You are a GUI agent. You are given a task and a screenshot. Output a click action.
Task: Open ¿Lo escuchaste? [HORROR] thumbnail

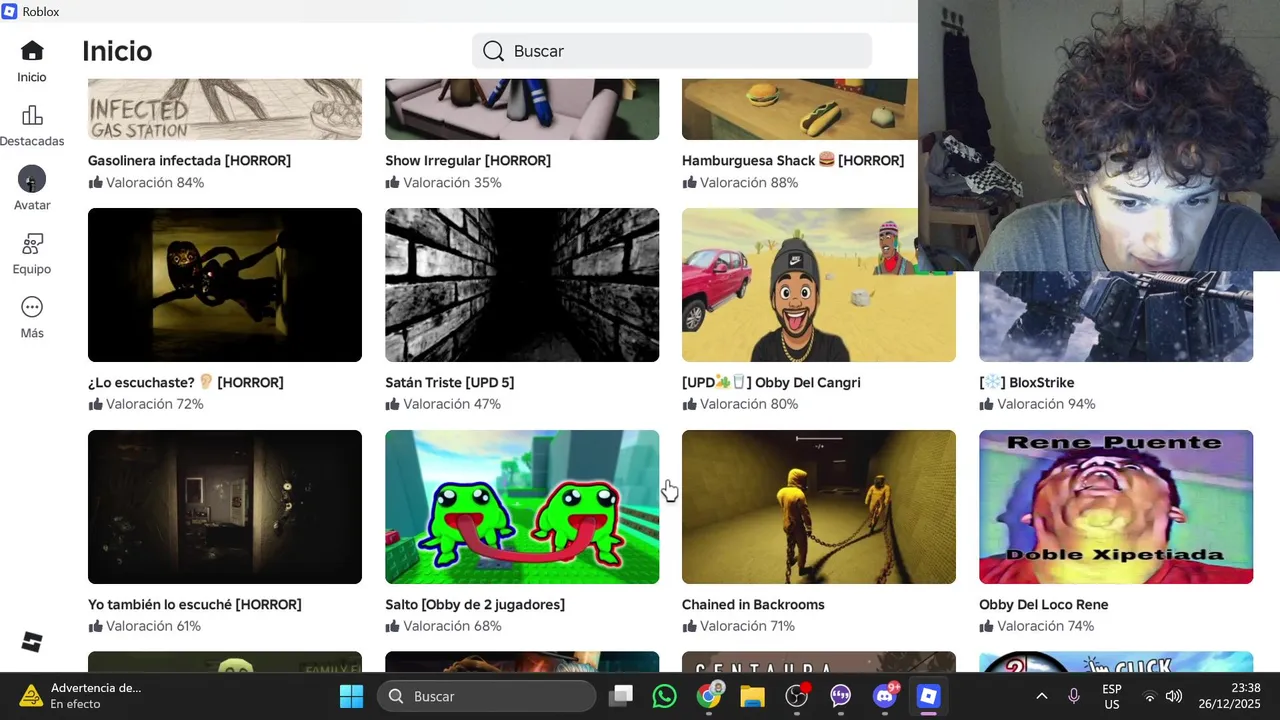coord(225,285)
